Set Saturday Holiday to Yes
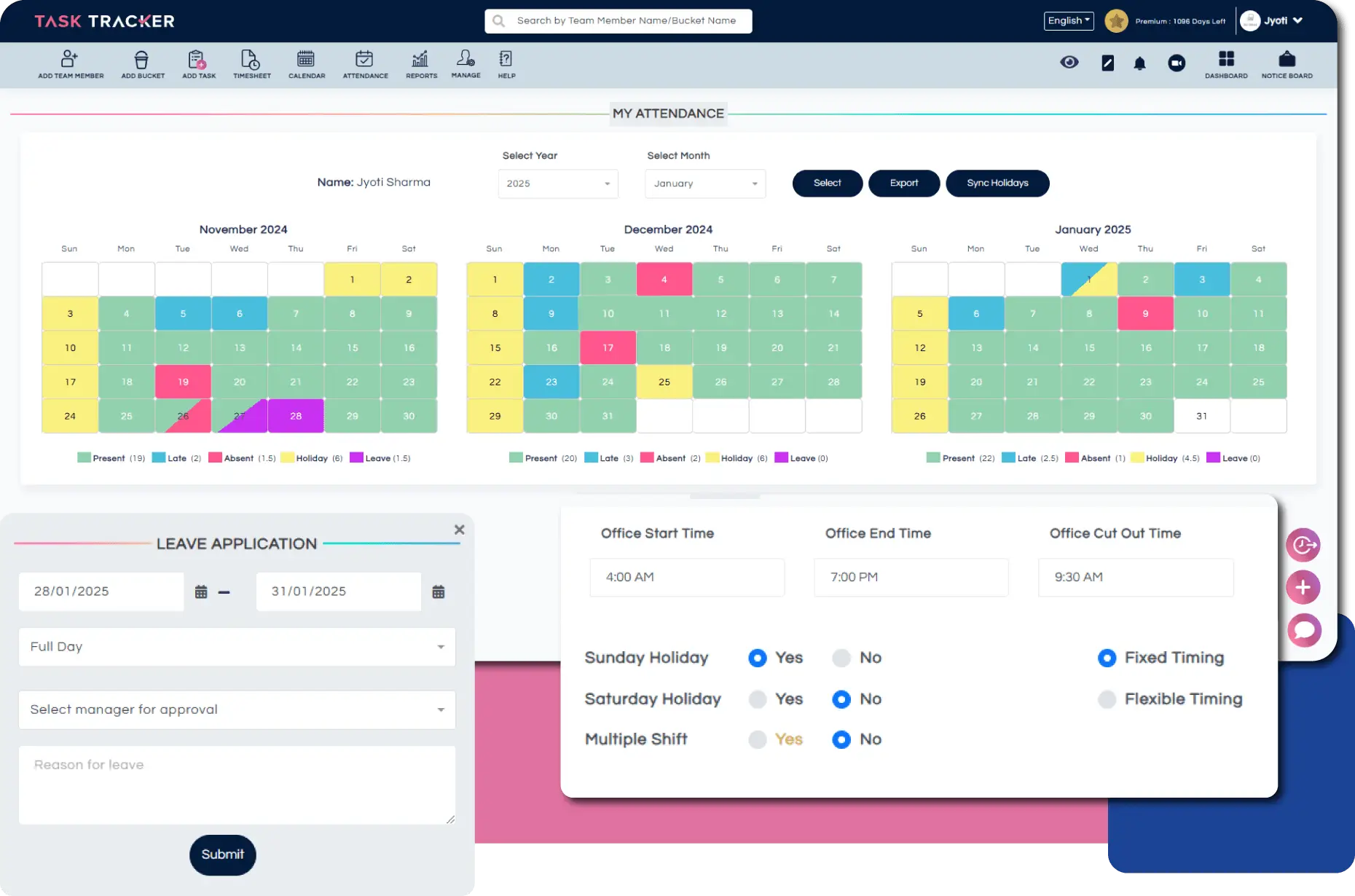This screenshot has width=1355, height=896. tap(758, 699)
